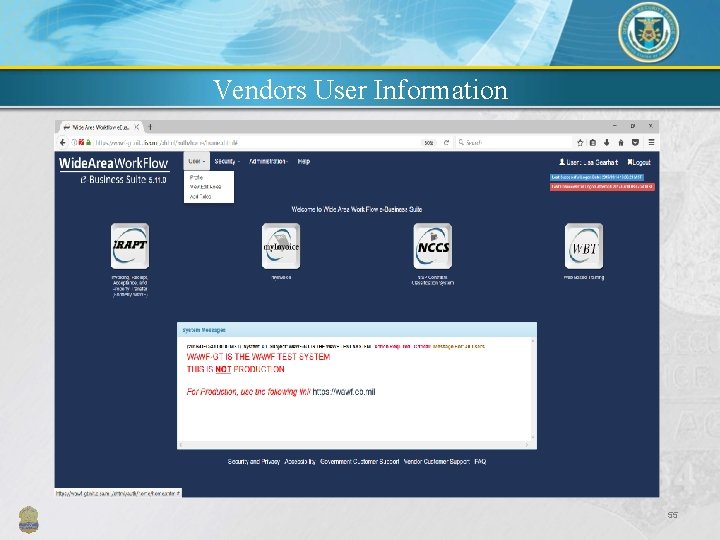This screenshot has height=540, width=720.
Task: Select the second User menu entry
Action: (205, 187)
